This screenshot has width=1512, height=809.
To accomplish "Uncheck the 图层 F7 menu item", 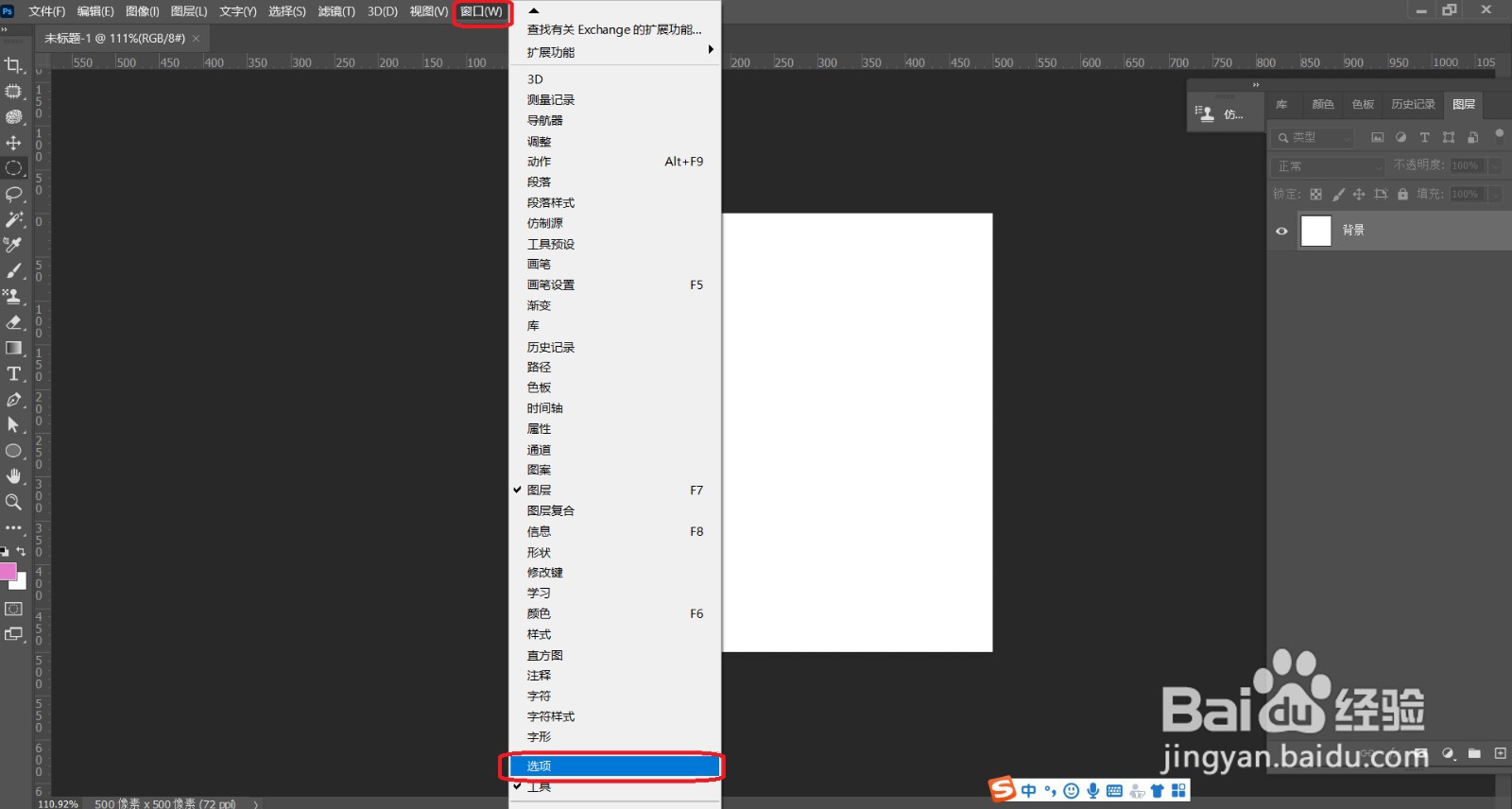I will coord(614,490).
